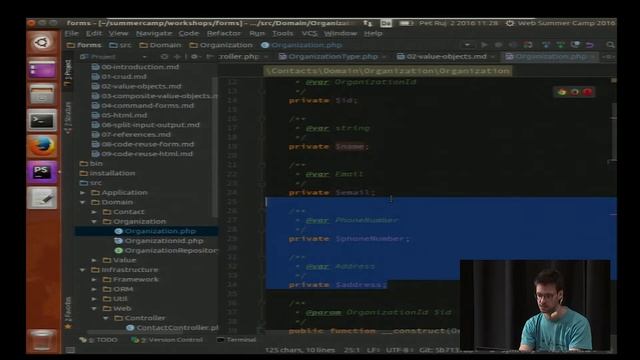
Task: Click the tool windows quick-access icon bottom-left
Action: coord(70,350)
